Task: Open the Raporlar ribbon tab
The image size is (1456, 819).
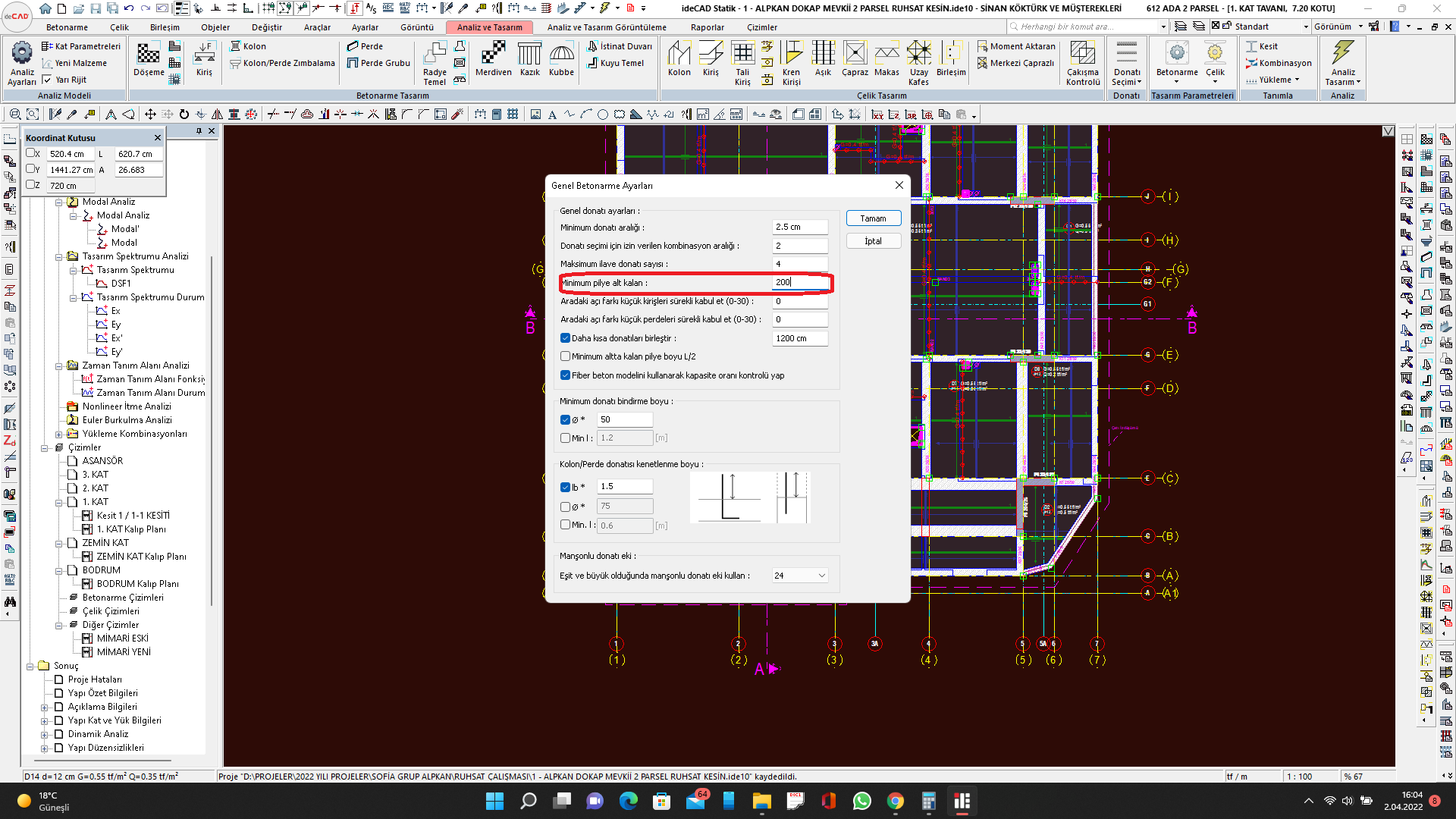Action: point(707,27)
